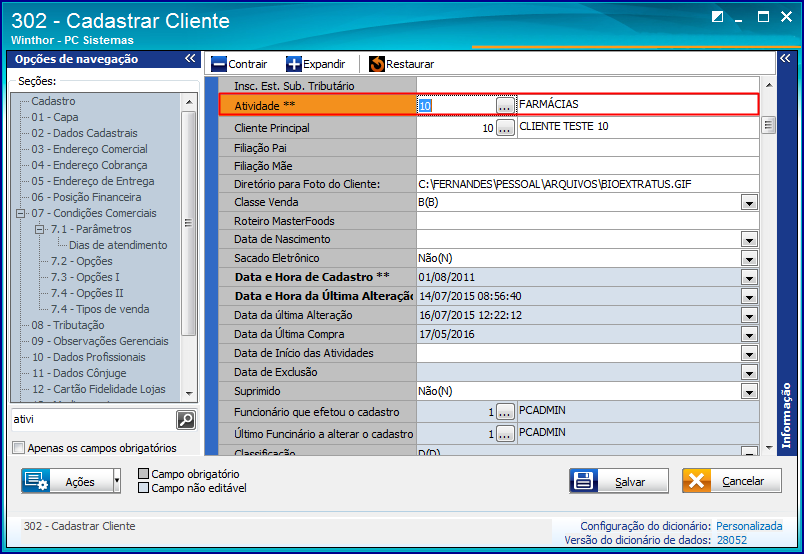Collapse the 7.1 - Parâmetros tree node
This screenshot has height=554, width=804.
coord(39,229)
